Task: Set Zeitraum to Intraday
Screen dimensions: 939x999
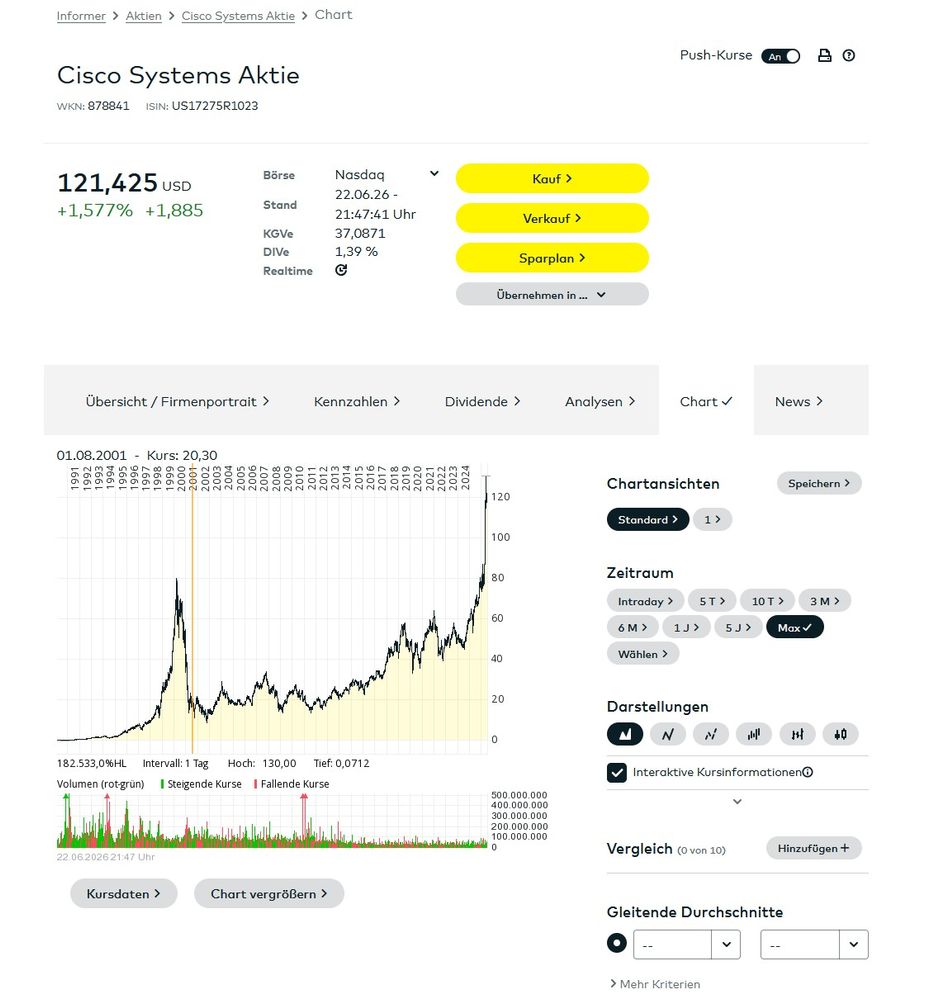Action: tap(645, 601)
